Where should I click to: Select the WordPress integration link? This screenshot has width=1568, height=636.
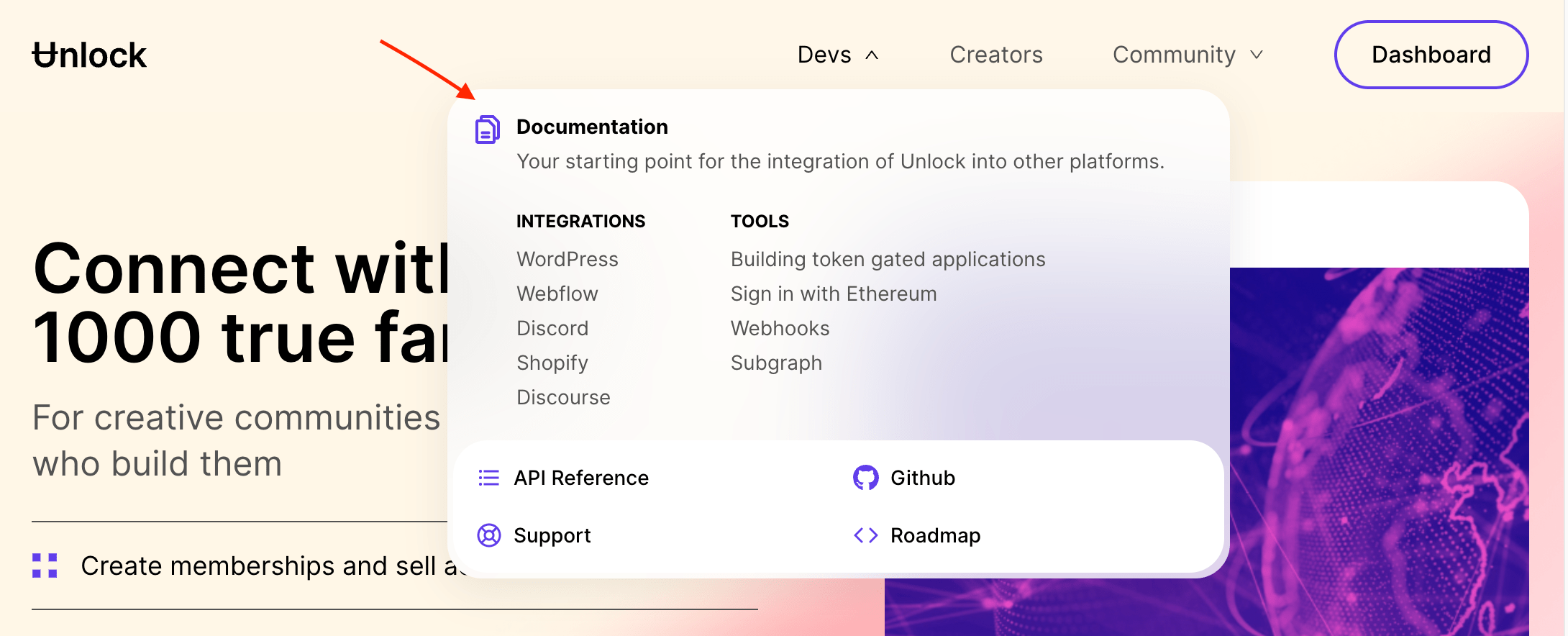pyautogui.click(x=568, y=259)
